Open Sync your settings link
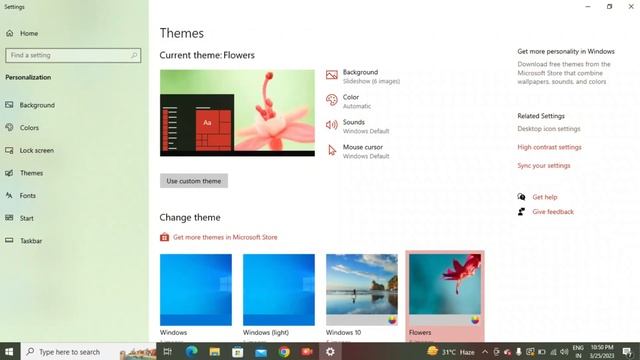Viewport: 640px width, 360px height. pos(544,165)
